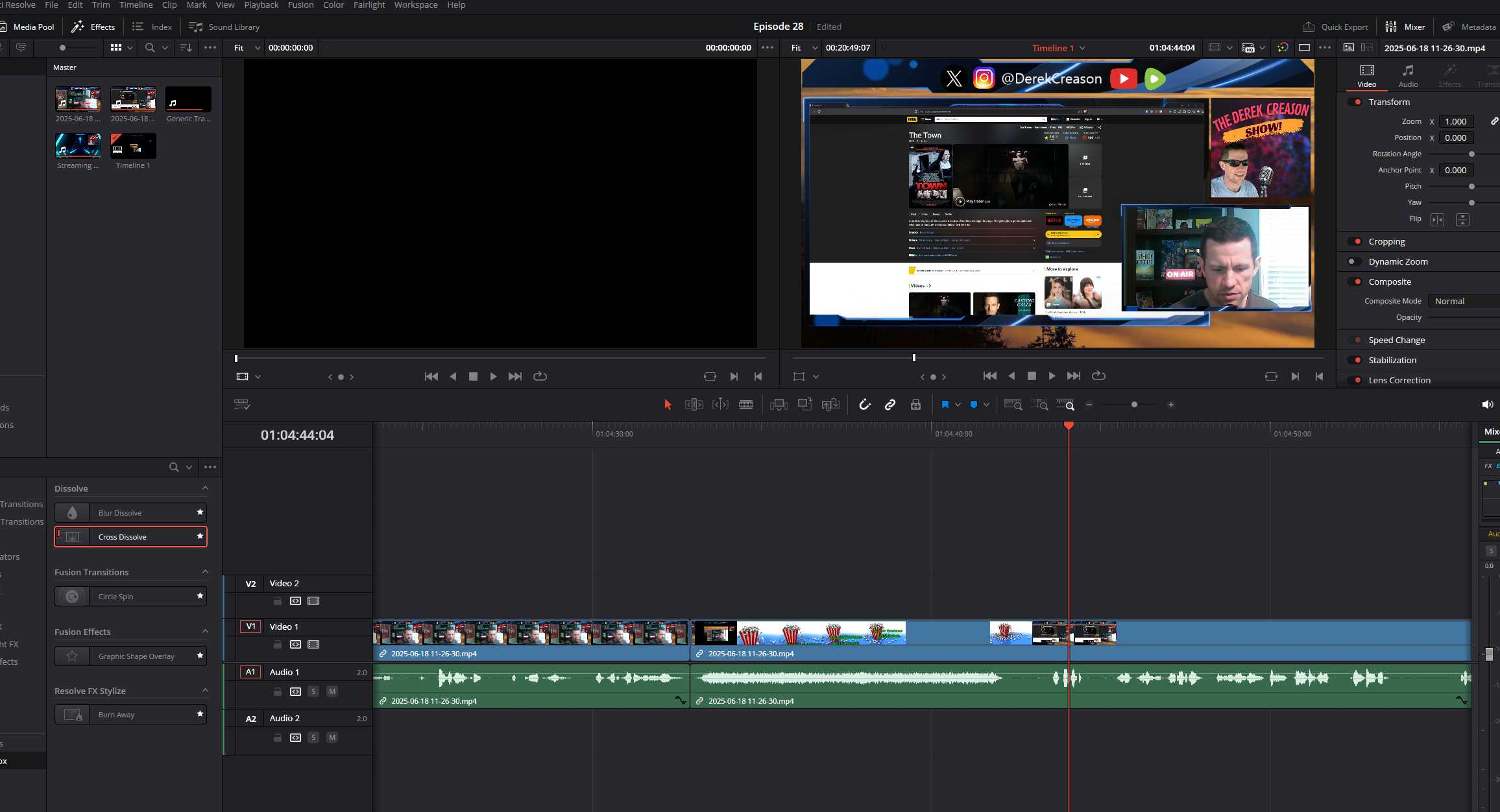Viewport: 1500px width, 812px height.
Task: Open source viewer Fit zoom dropdown
Action: point(247,48)
